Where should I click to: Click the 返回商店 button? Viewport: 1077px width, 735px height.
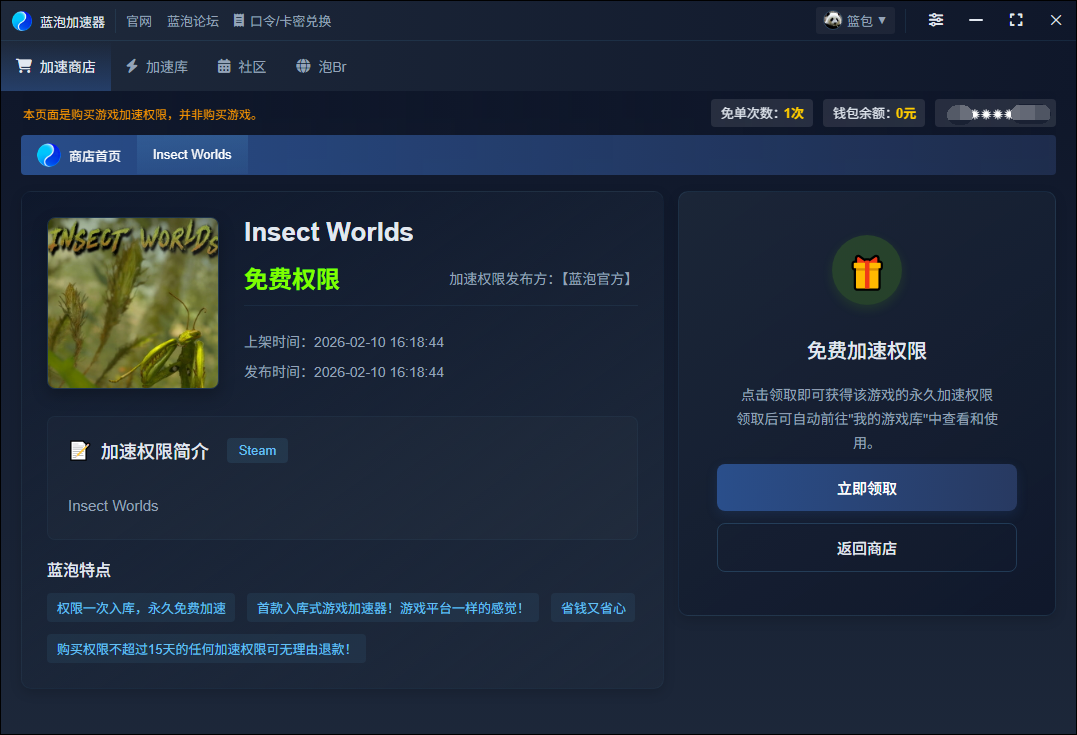(866, 548)
